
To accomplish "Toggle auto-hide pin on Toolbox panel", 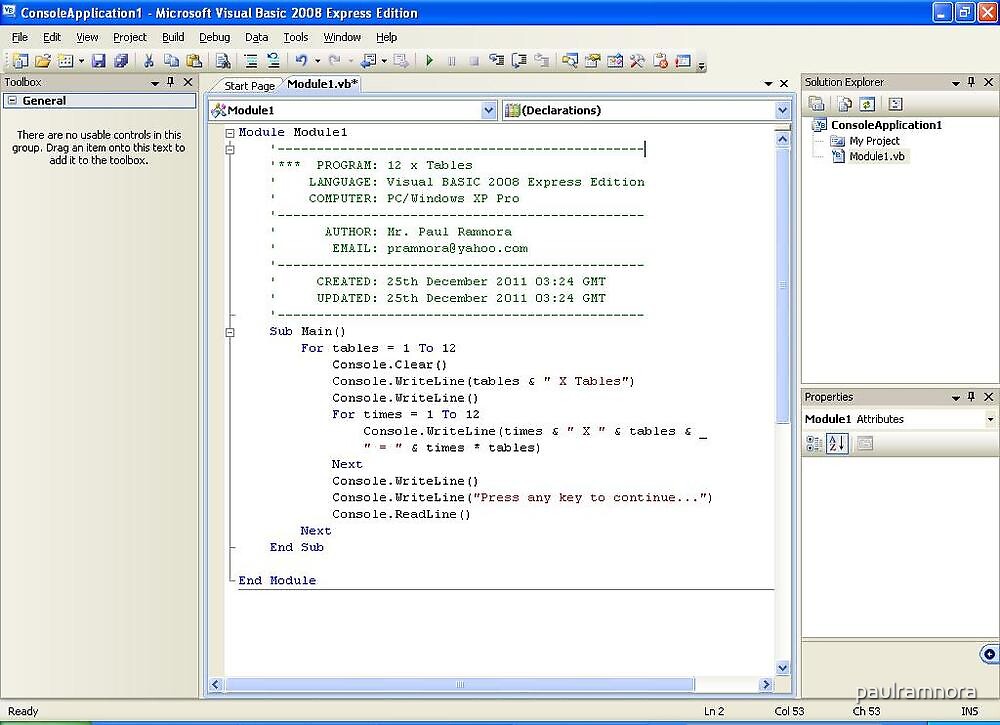I will pyautogui.click(x=170, y=82).
